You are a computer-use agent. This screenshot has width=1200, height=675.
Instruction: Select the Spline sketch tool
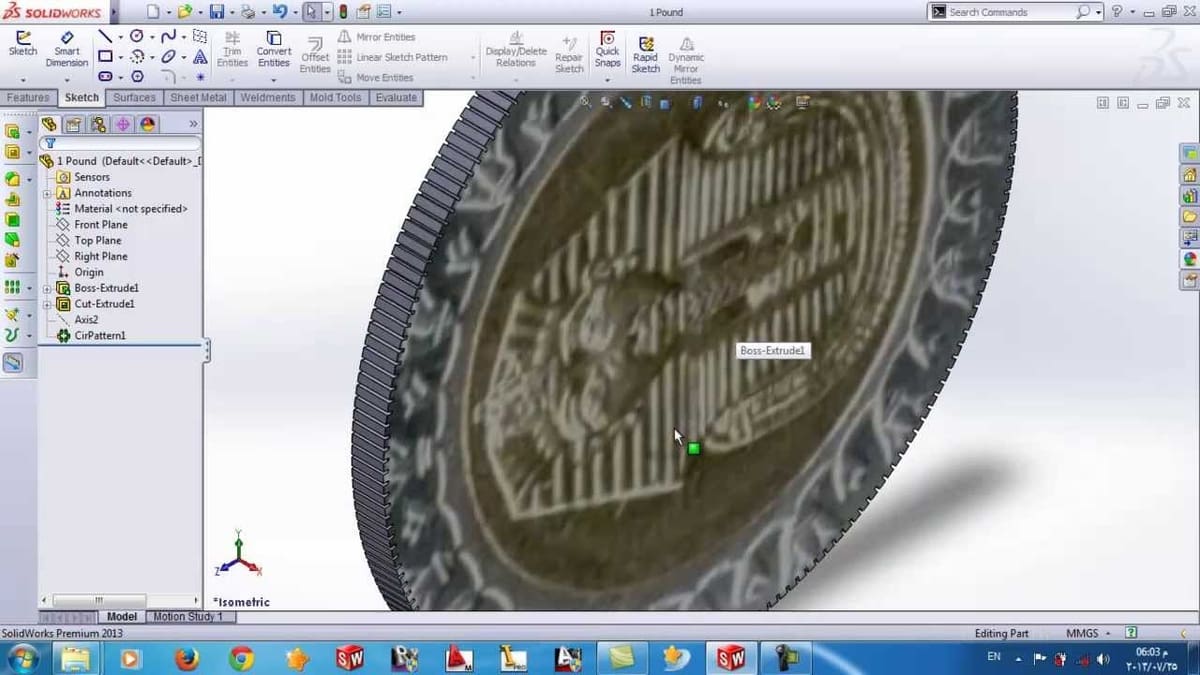[168, 36]
